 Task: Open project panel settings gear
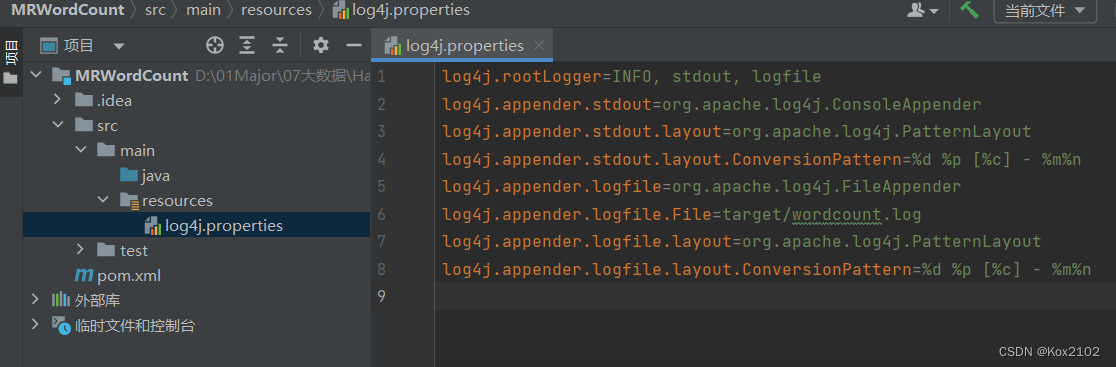tap(321, 46)
